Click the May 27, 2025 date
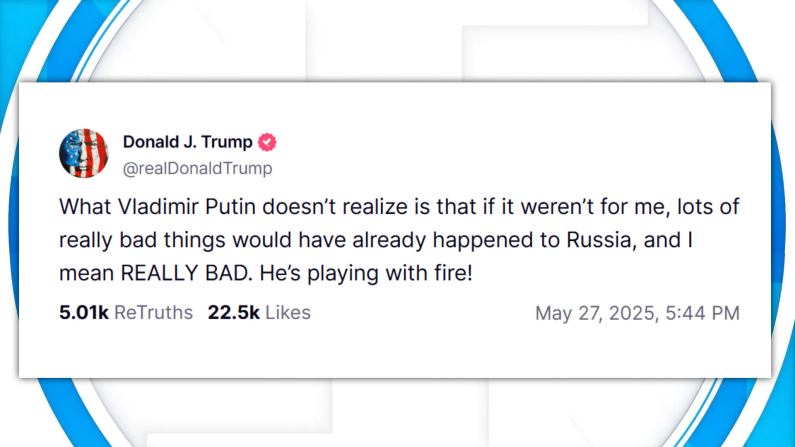The height and width of the screenshot is (447, 795). point(595,314)
